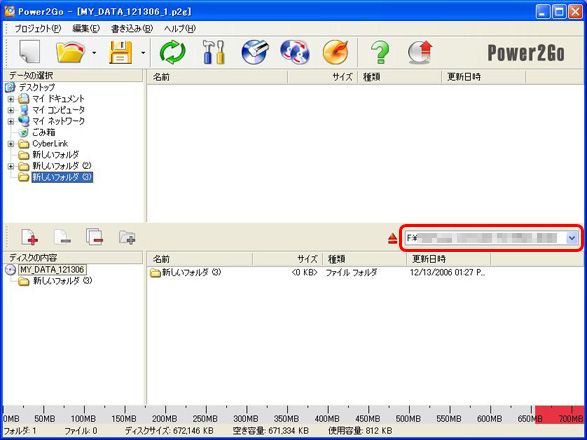Open the 書き込み(B) menu
This screenshot has height=440, width=587.
tap(132, 28)
